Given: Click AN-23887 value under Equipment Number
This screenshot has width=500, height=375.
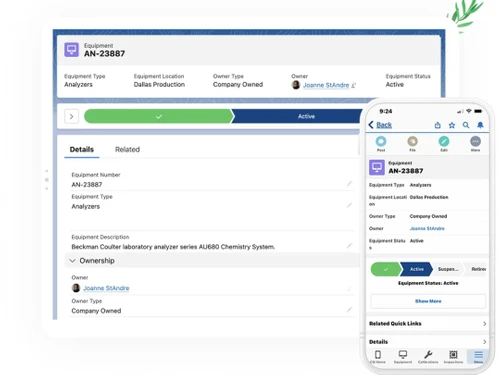Looking at the screenshot, I should [x=87, y=185].
